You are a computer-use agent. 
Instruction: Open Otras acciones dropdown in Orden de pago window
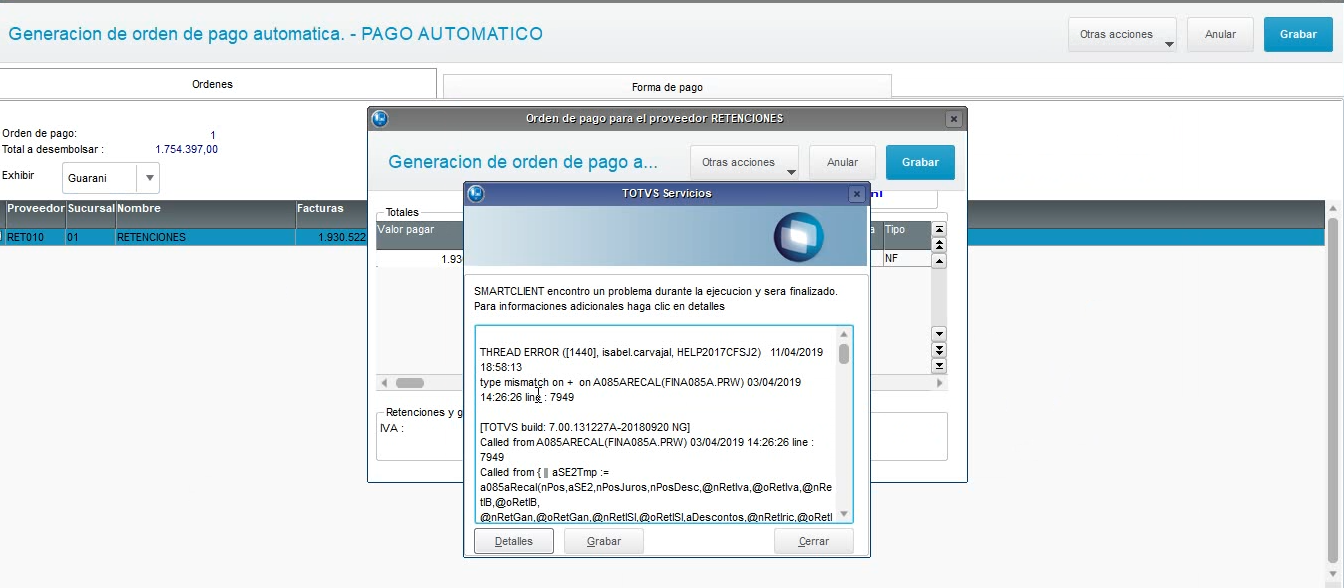tap(745, 162)
